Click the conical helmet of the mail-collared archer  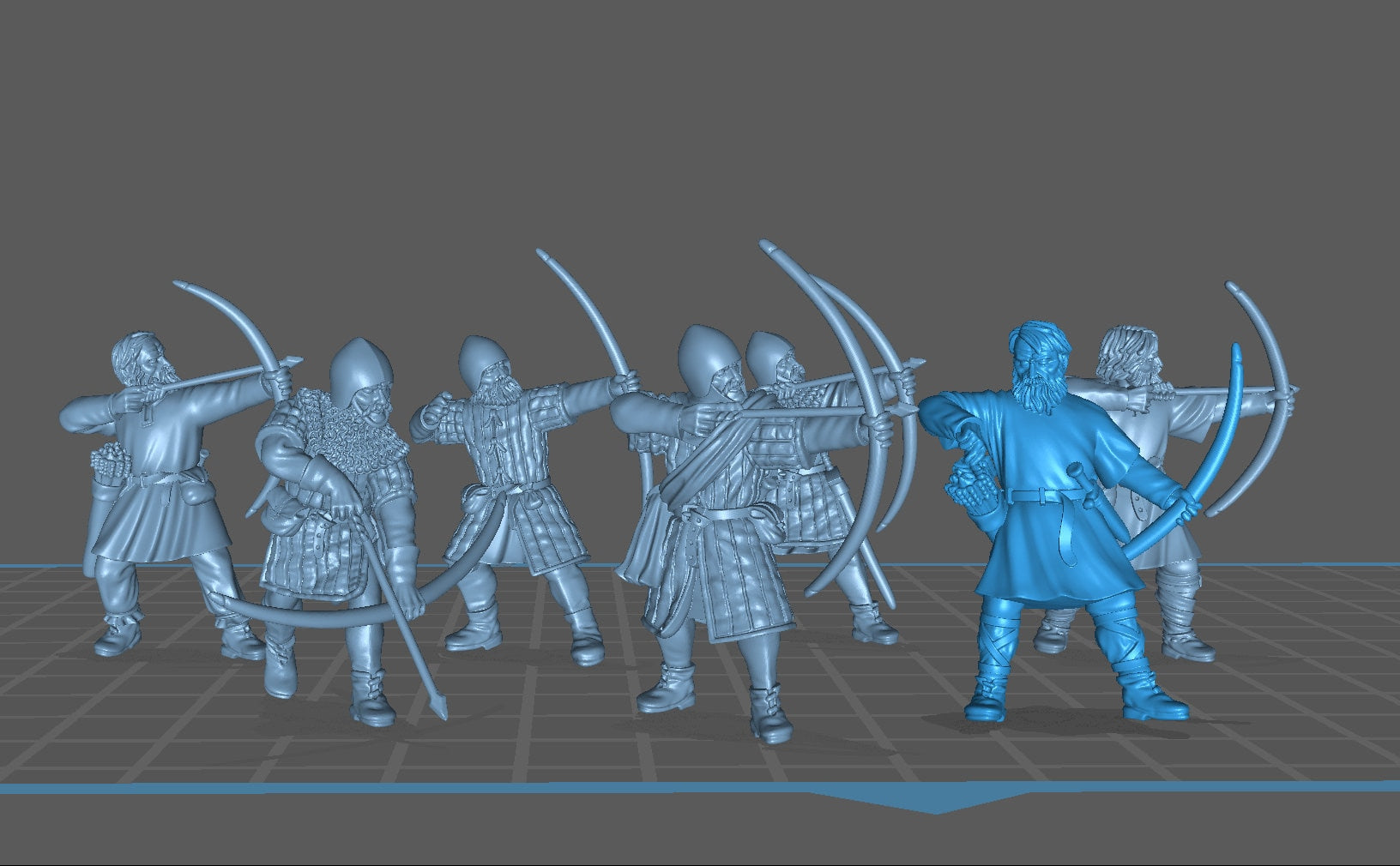pyautogui.click(x=361, y=362)
